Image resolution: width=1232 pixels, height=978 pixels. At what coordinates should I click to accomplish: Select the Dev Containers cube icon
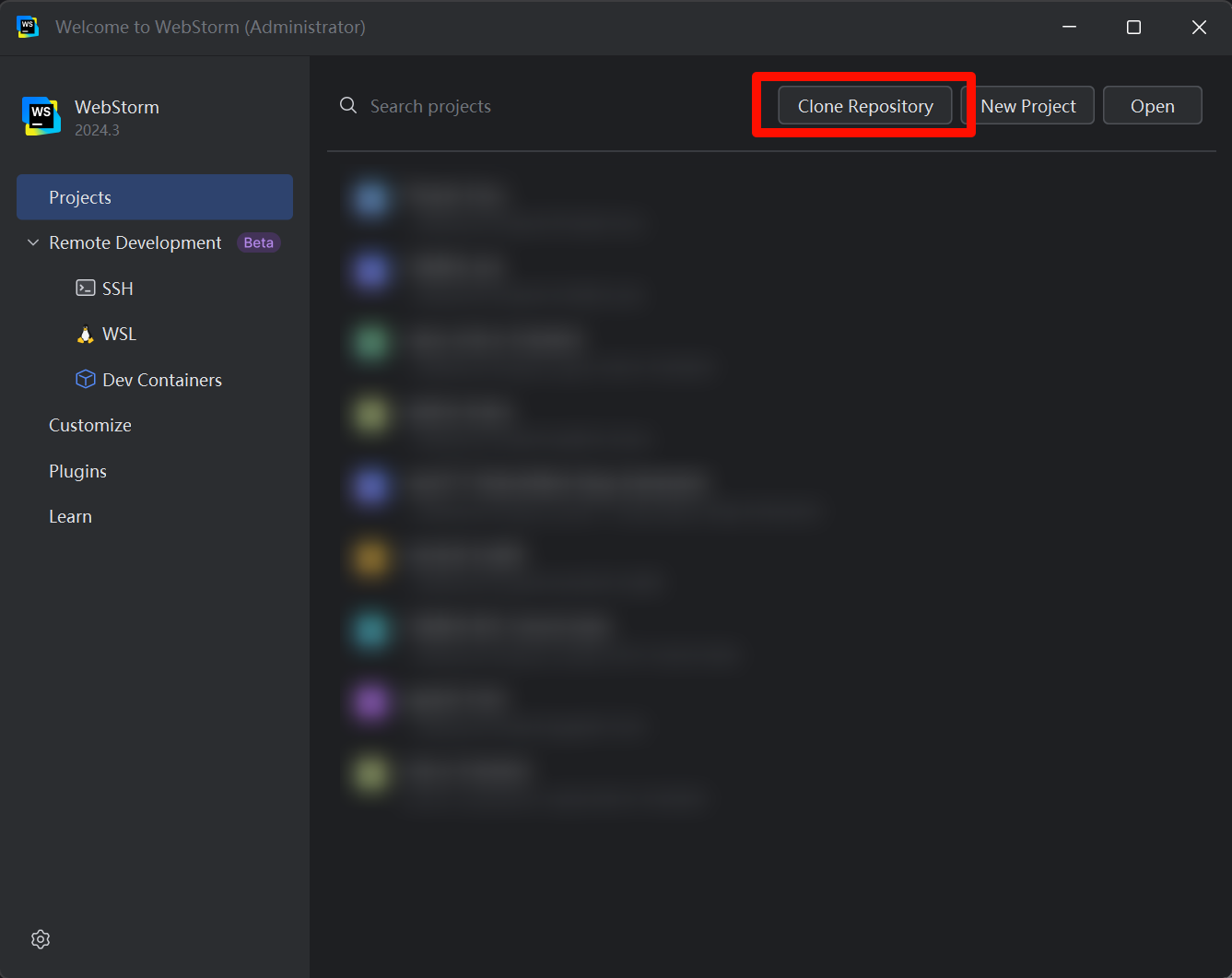tap(85, 380)
